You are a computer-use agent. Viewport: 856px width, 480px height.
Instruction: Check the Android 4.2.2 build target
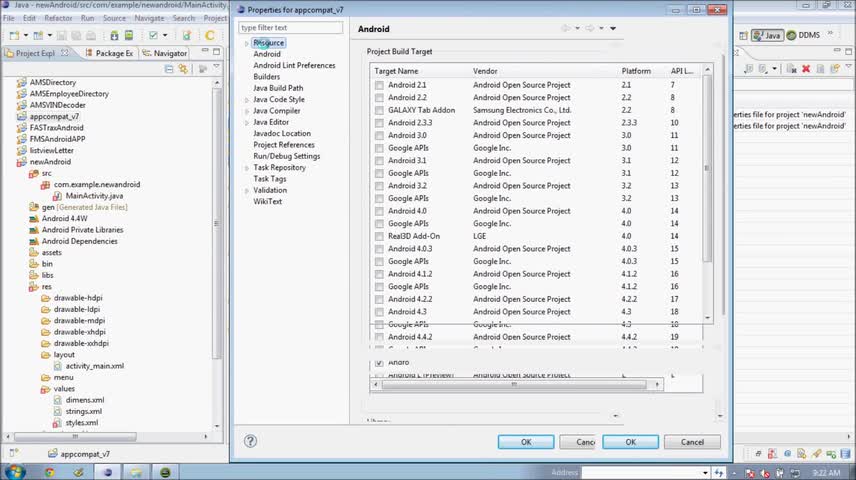(x=379, y=299)
